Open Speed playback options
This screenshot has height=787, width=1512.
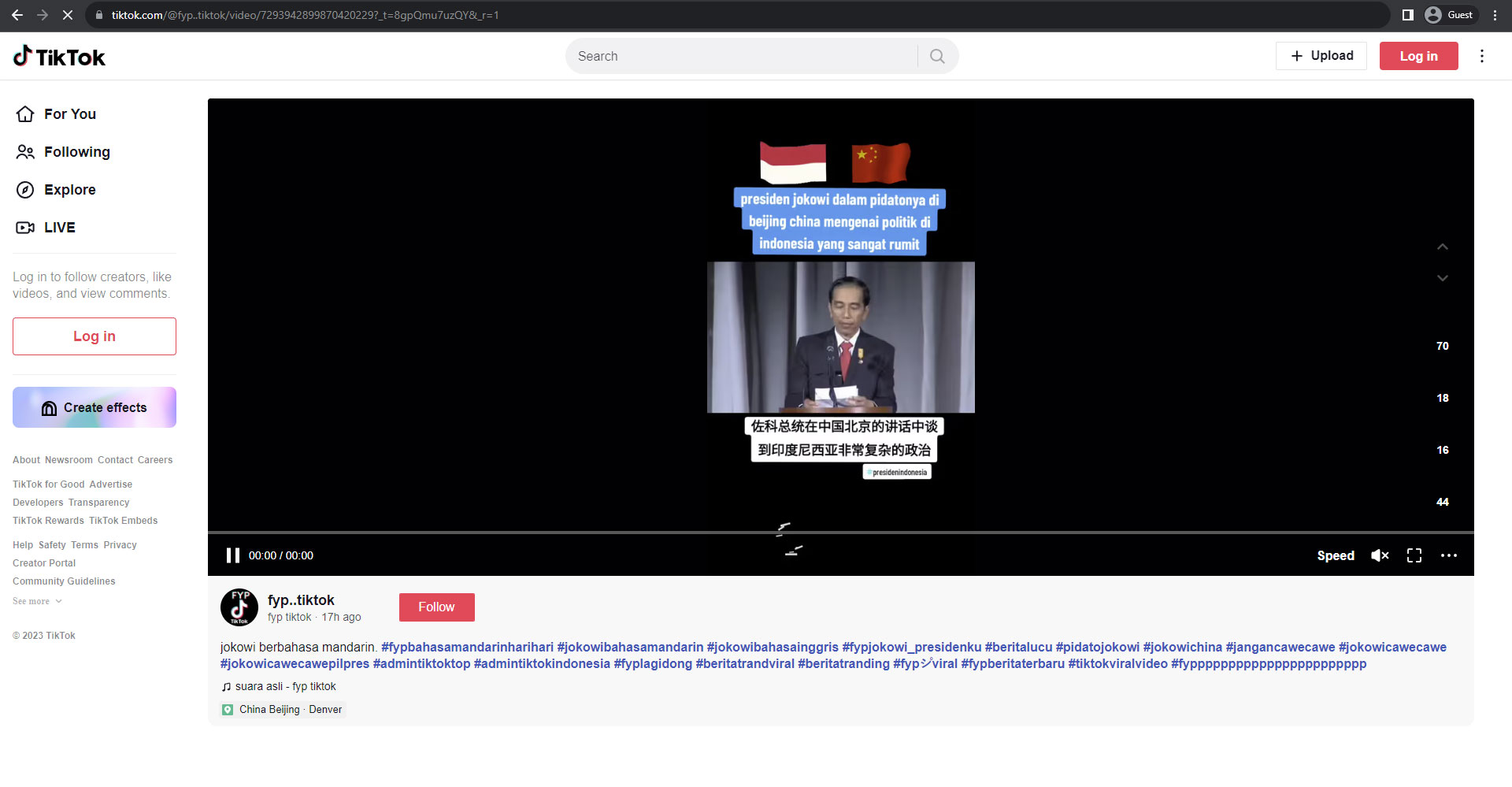(1336, 555)
